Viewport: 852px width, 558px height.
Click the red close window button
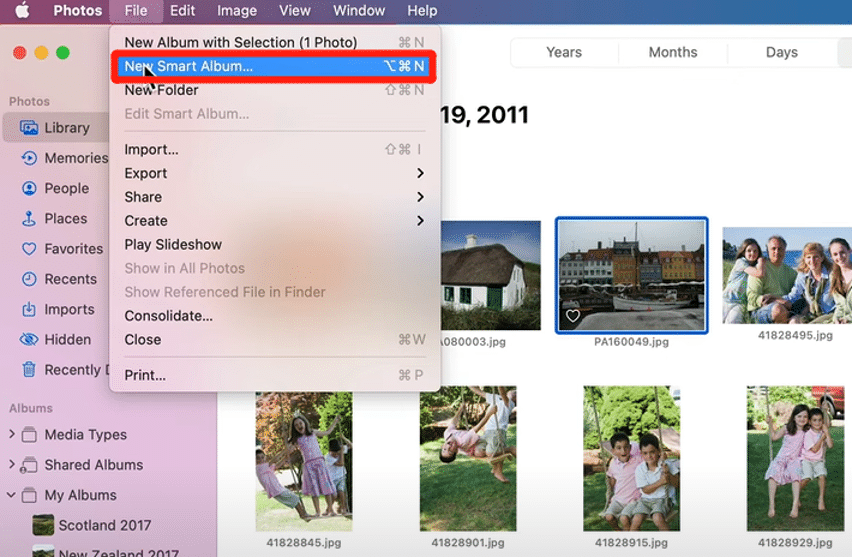click(x=20, y=53)
